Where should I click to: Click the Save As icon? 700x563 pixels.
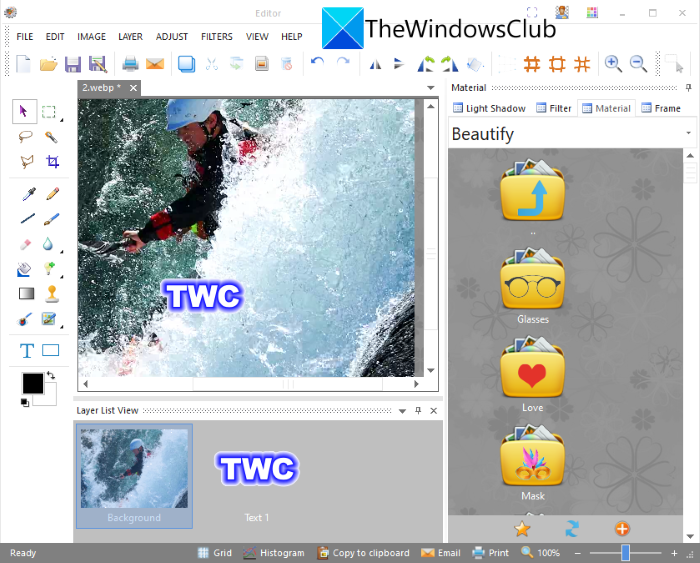pos(98,64)
